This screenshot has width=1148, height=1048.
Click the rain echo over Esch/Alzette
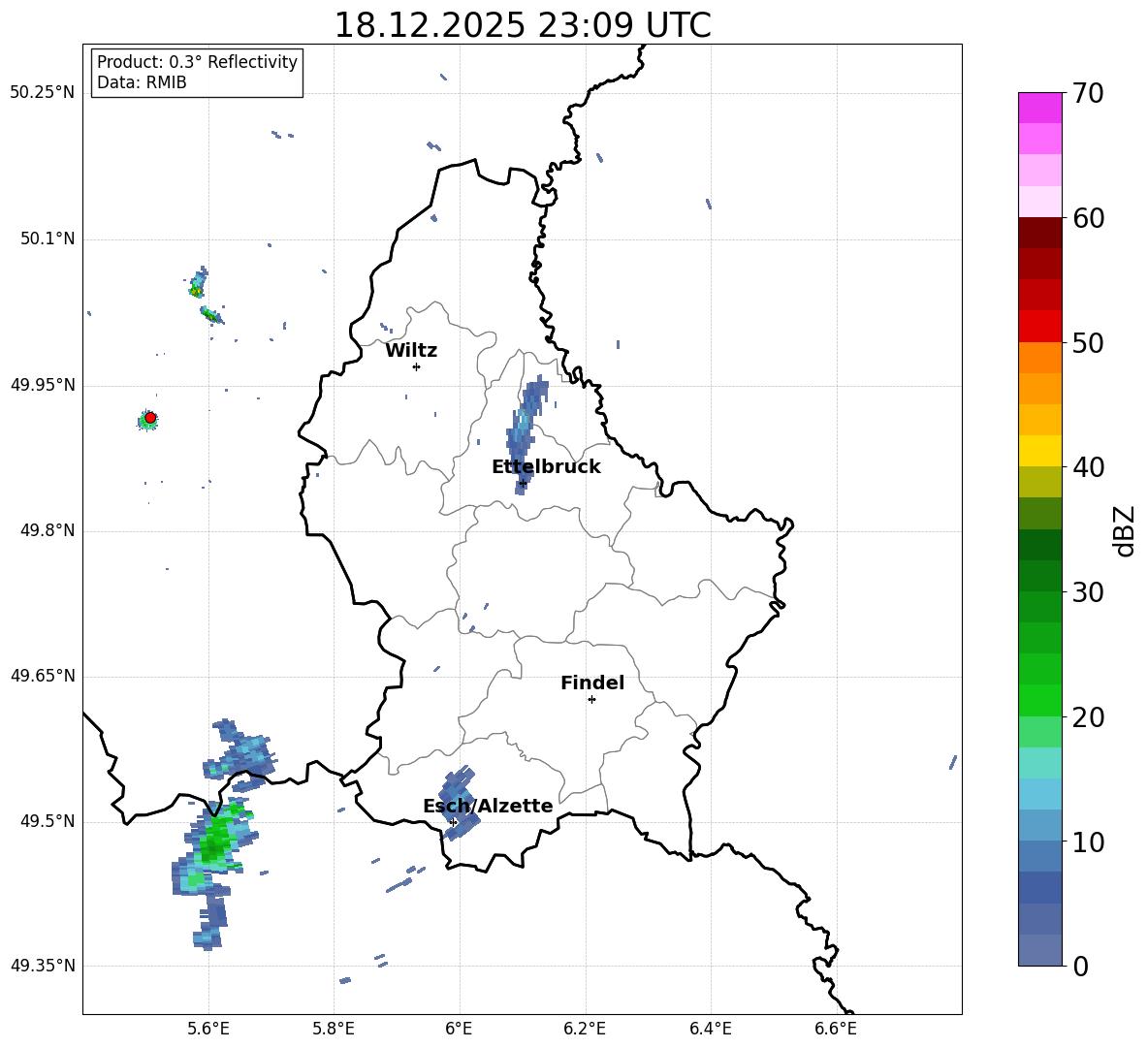click(459, 802)
